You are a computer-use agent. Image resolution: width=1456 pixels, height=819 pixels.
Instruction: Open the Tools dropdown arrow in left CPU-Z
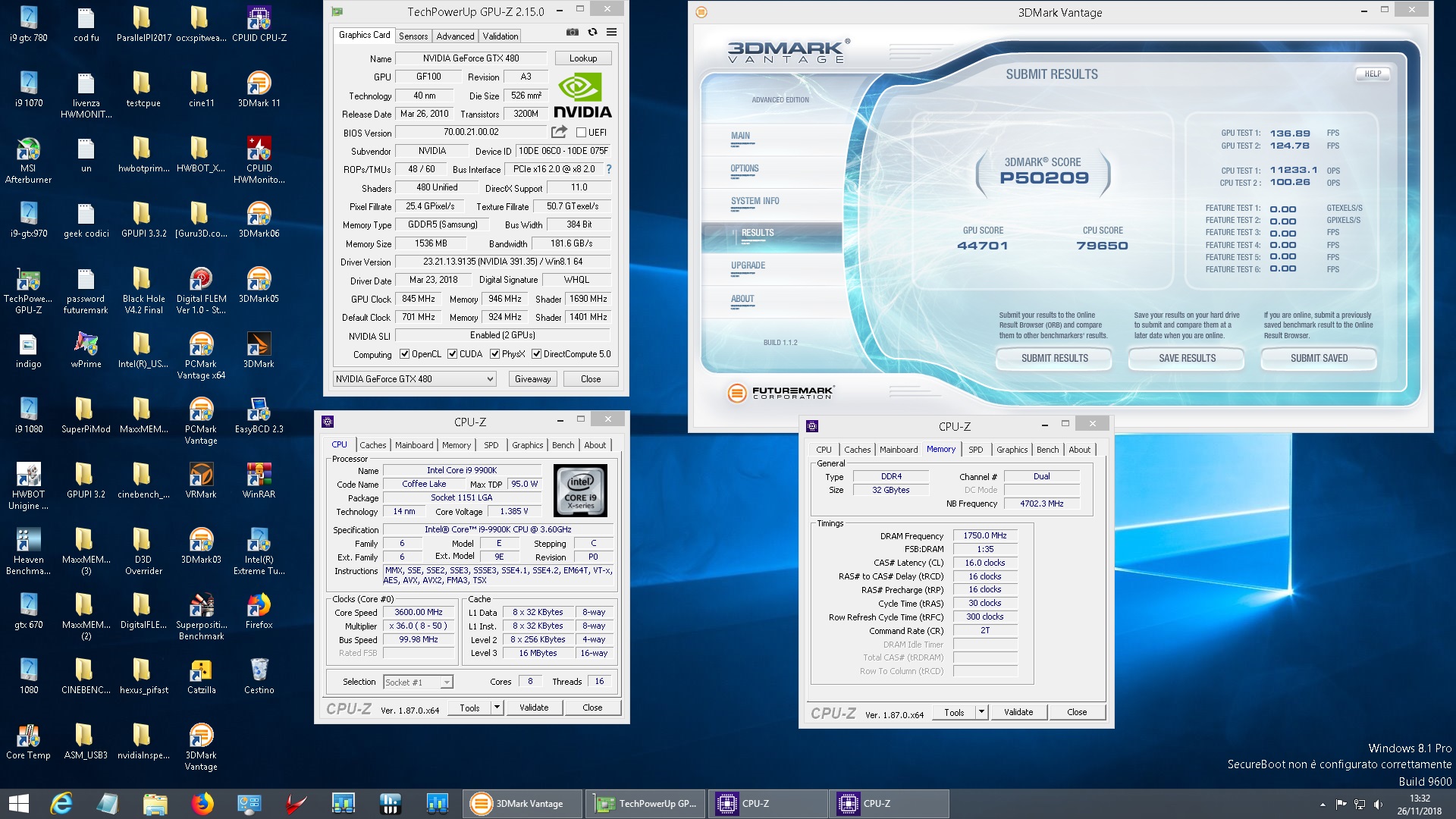tap(497, 708)
